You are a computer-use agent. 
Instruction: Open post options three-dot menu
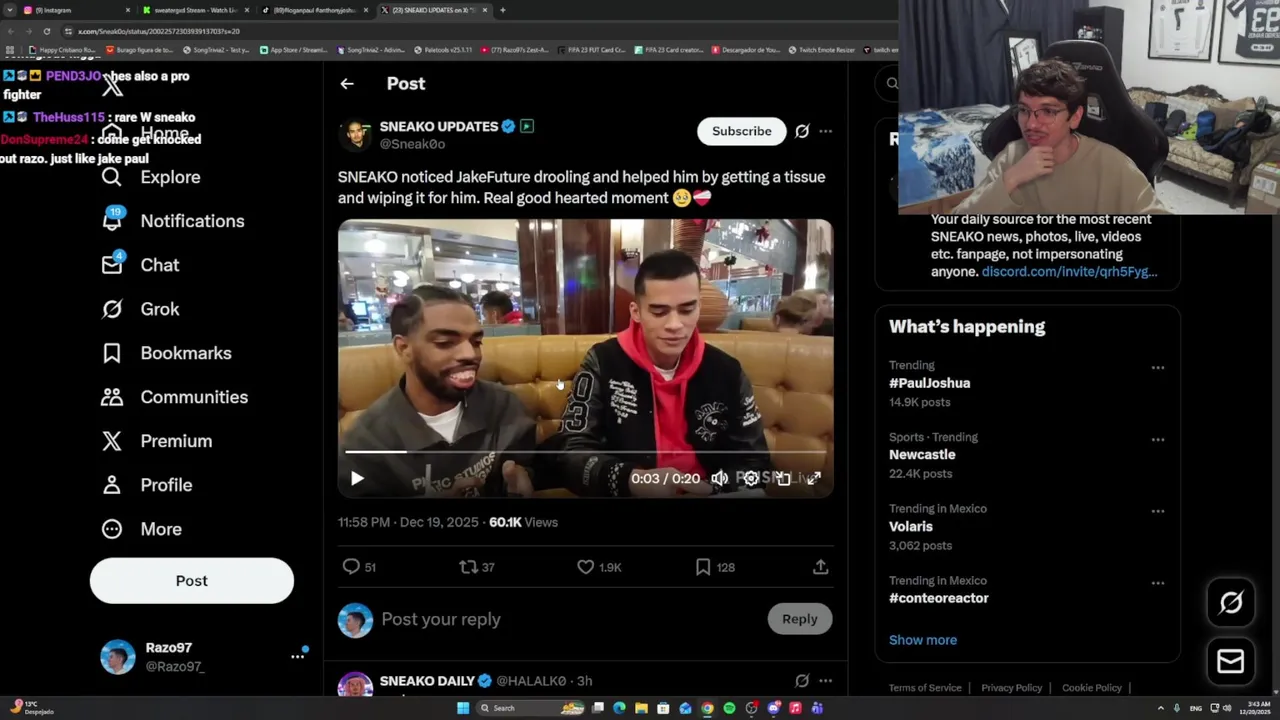(x=825, y=131)
